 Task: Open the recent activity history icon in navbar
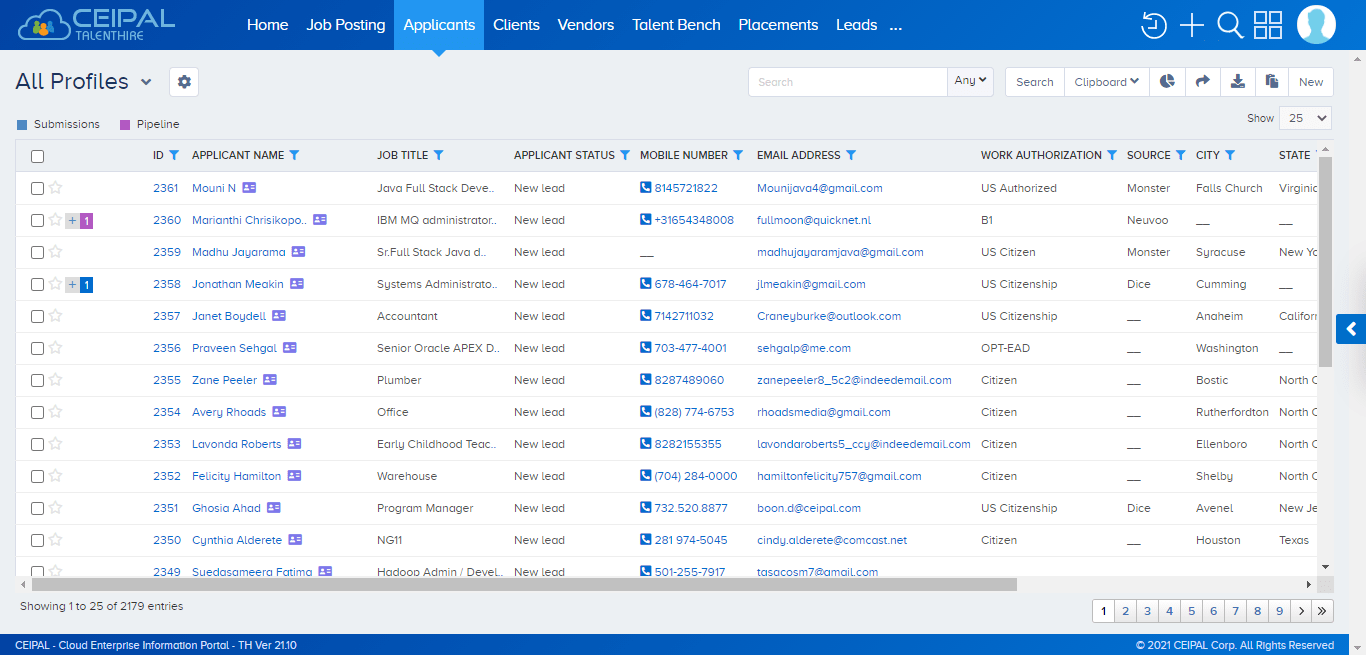coord(1153,25)
